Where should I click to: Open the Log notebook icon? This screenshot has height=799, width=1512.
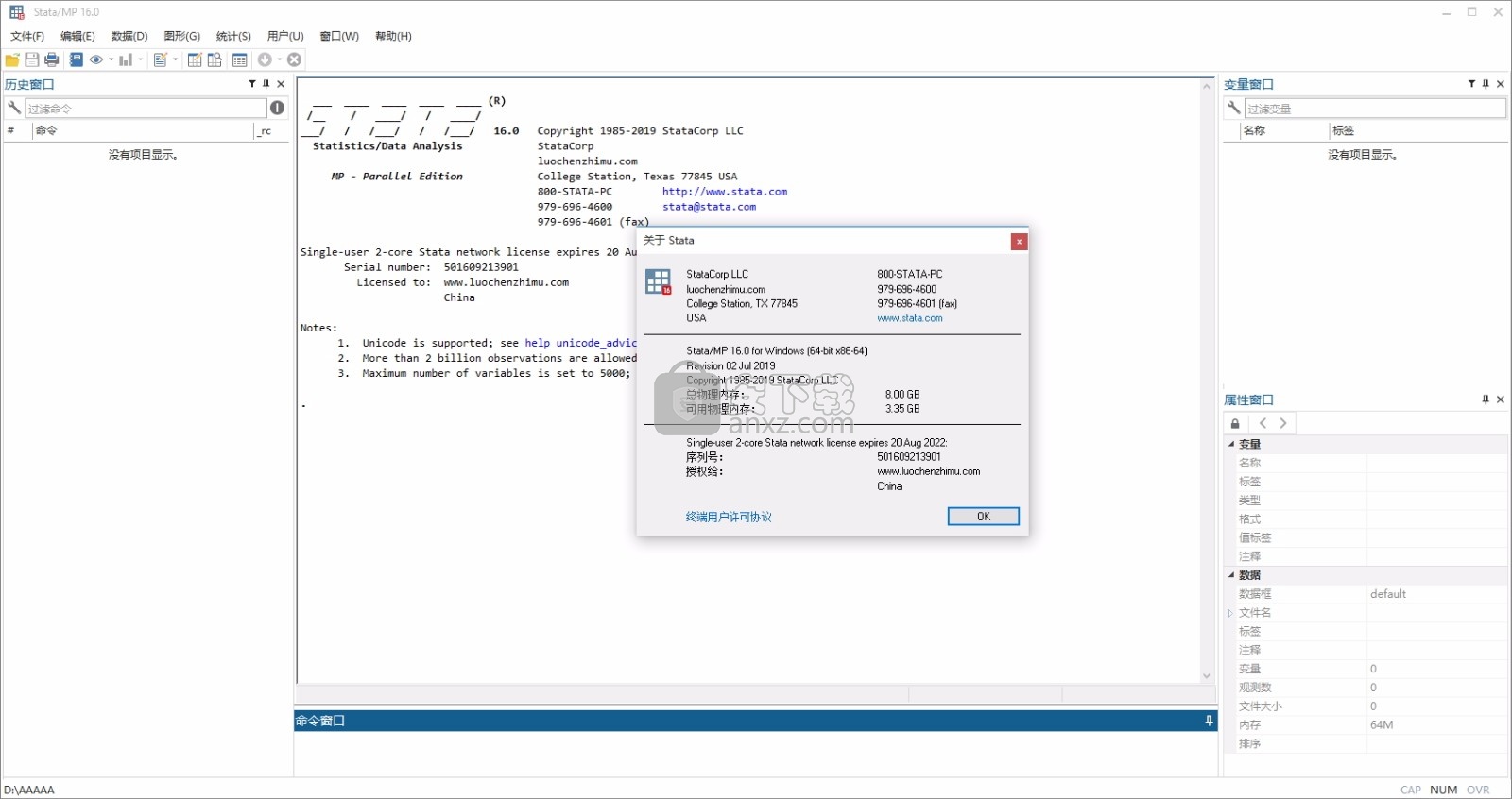(x=77, y=59)
